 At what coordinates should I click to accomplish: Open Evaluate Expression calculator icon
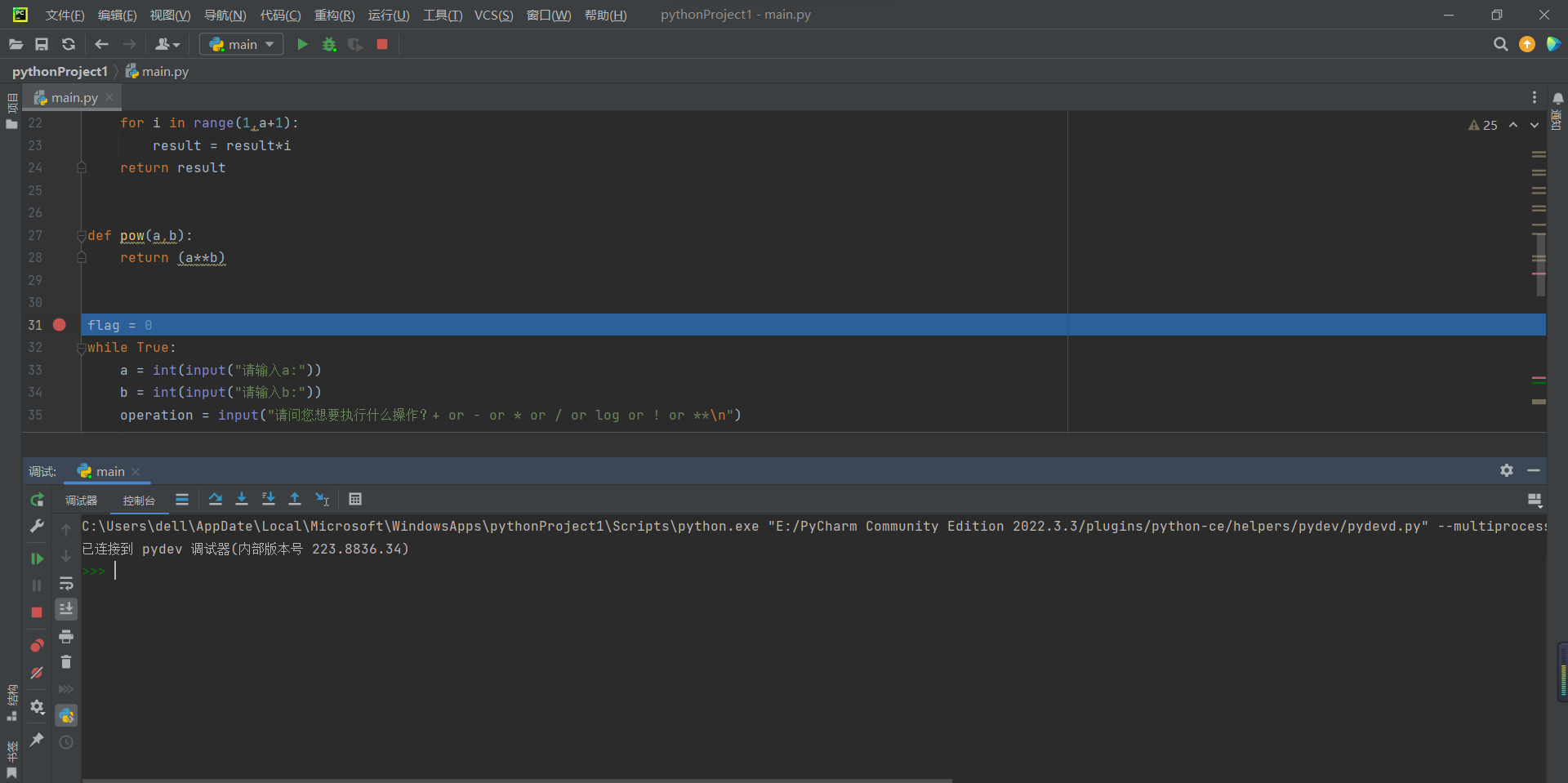click(x=355, y=499)
